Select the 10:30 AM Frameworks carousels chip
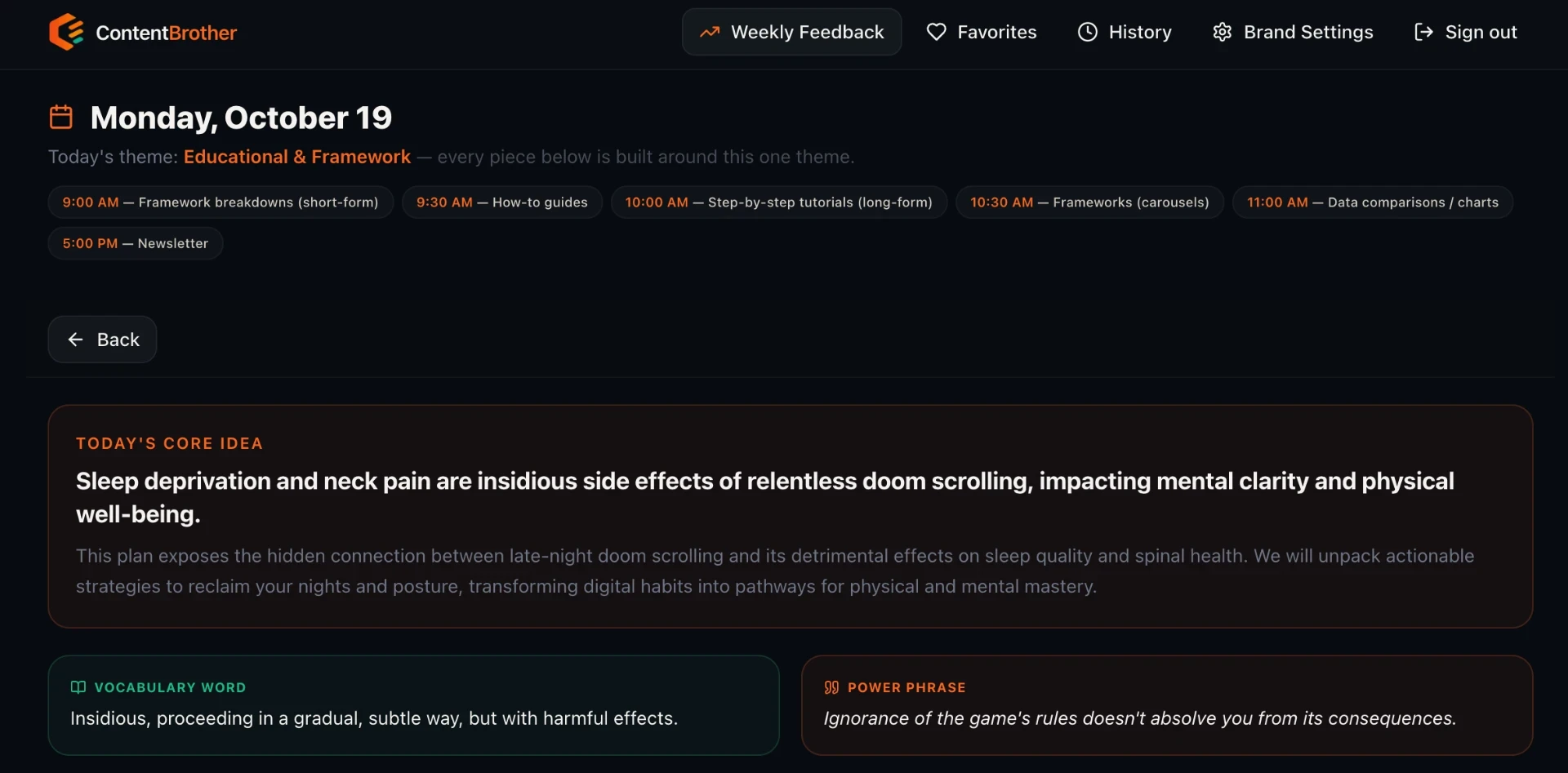 click(x=1089, y=202)
